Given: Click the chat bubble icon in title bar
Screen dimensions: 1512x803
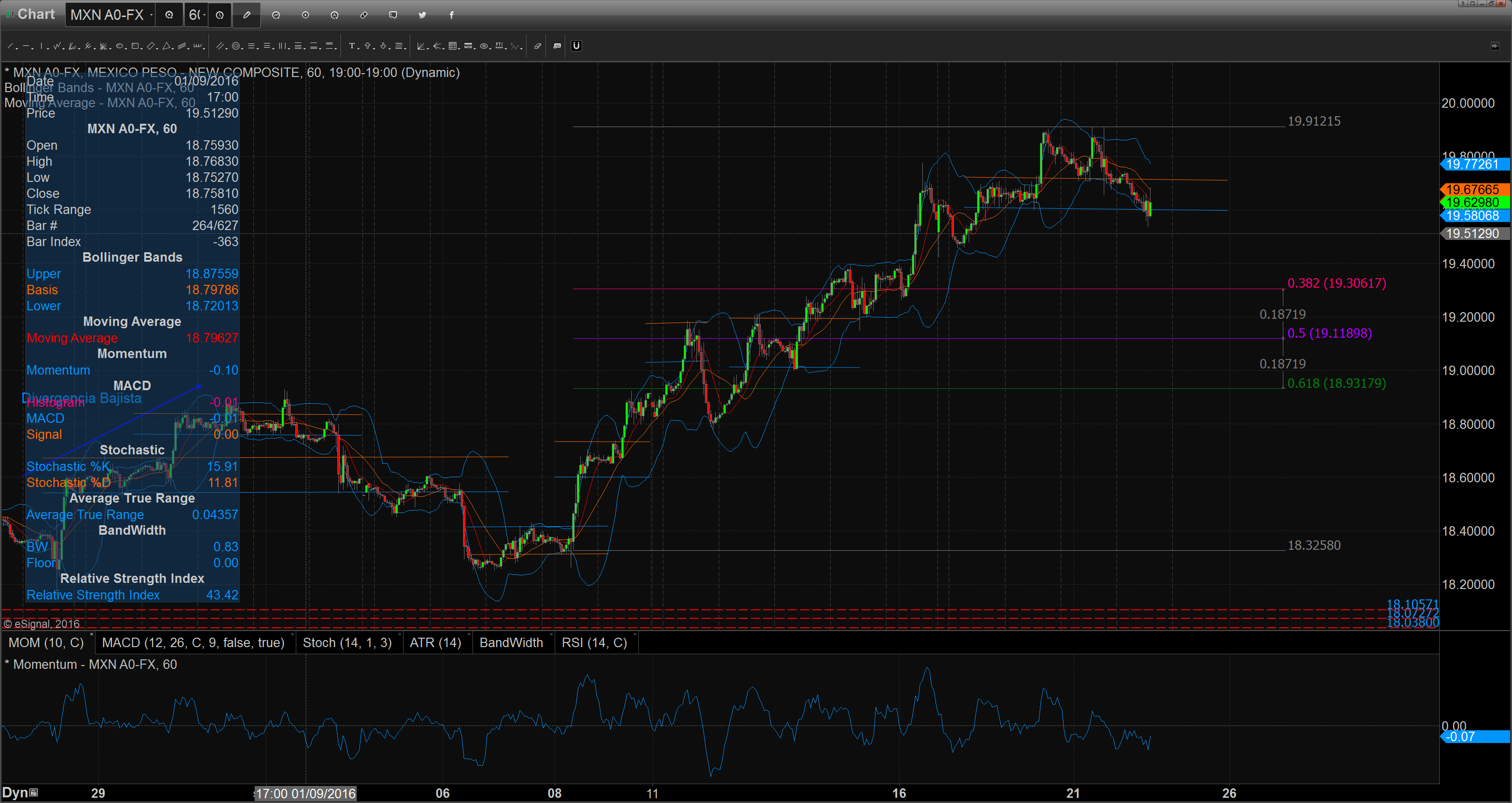Looking at the screenshot, I should coord(393,15).
